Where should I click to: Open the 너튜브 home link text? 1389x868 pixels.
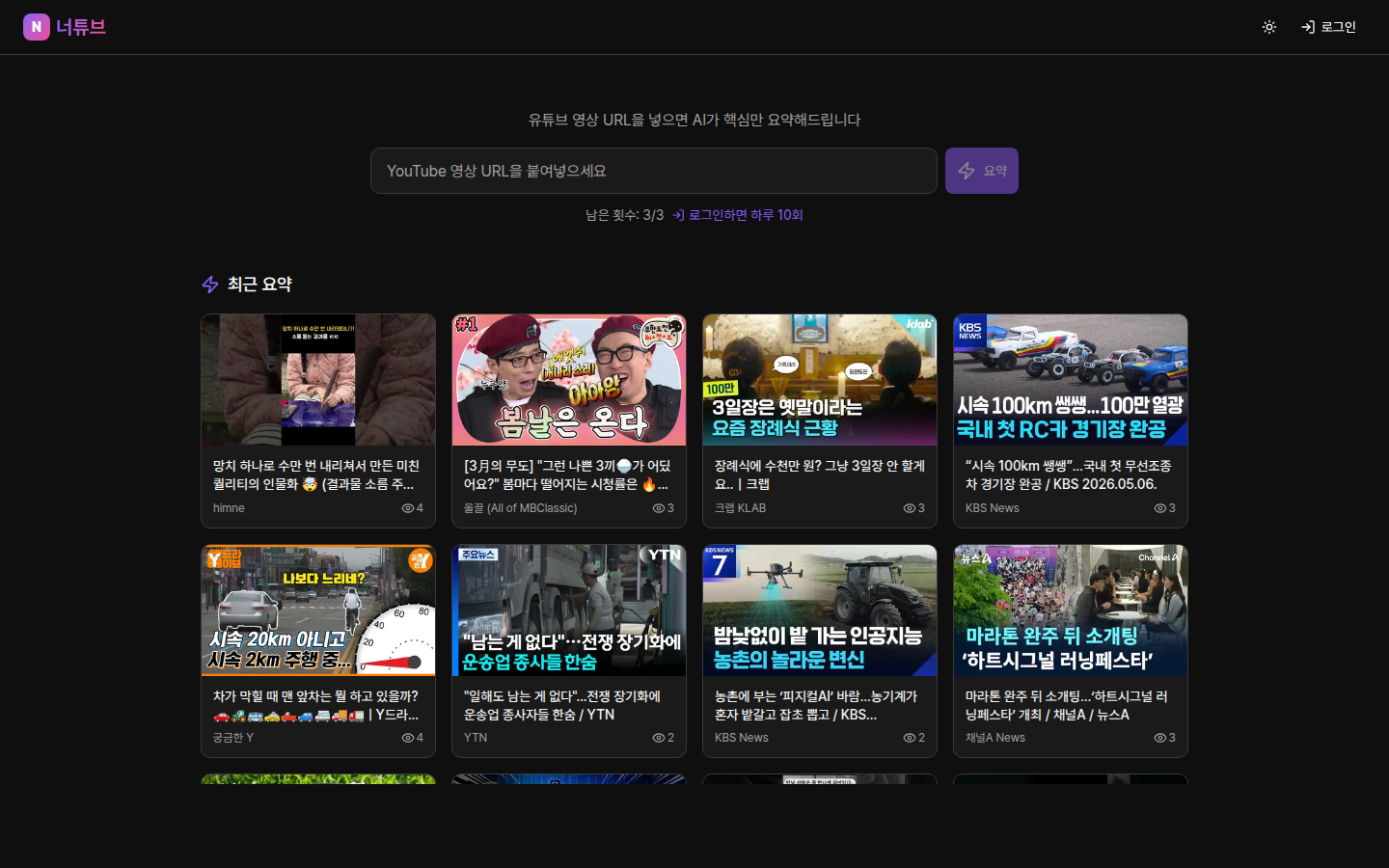tap(81, 27)
